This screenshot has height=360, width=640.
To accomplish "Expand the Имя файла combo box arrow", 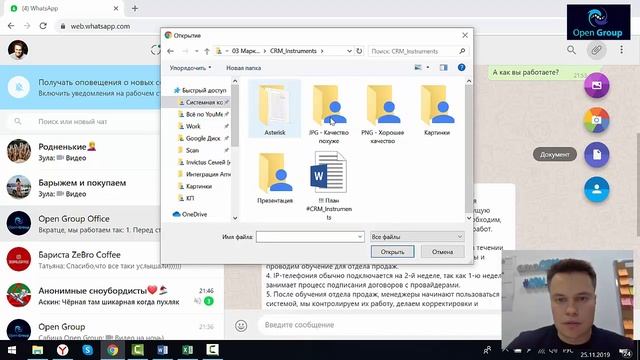I will tap(360, 237).
